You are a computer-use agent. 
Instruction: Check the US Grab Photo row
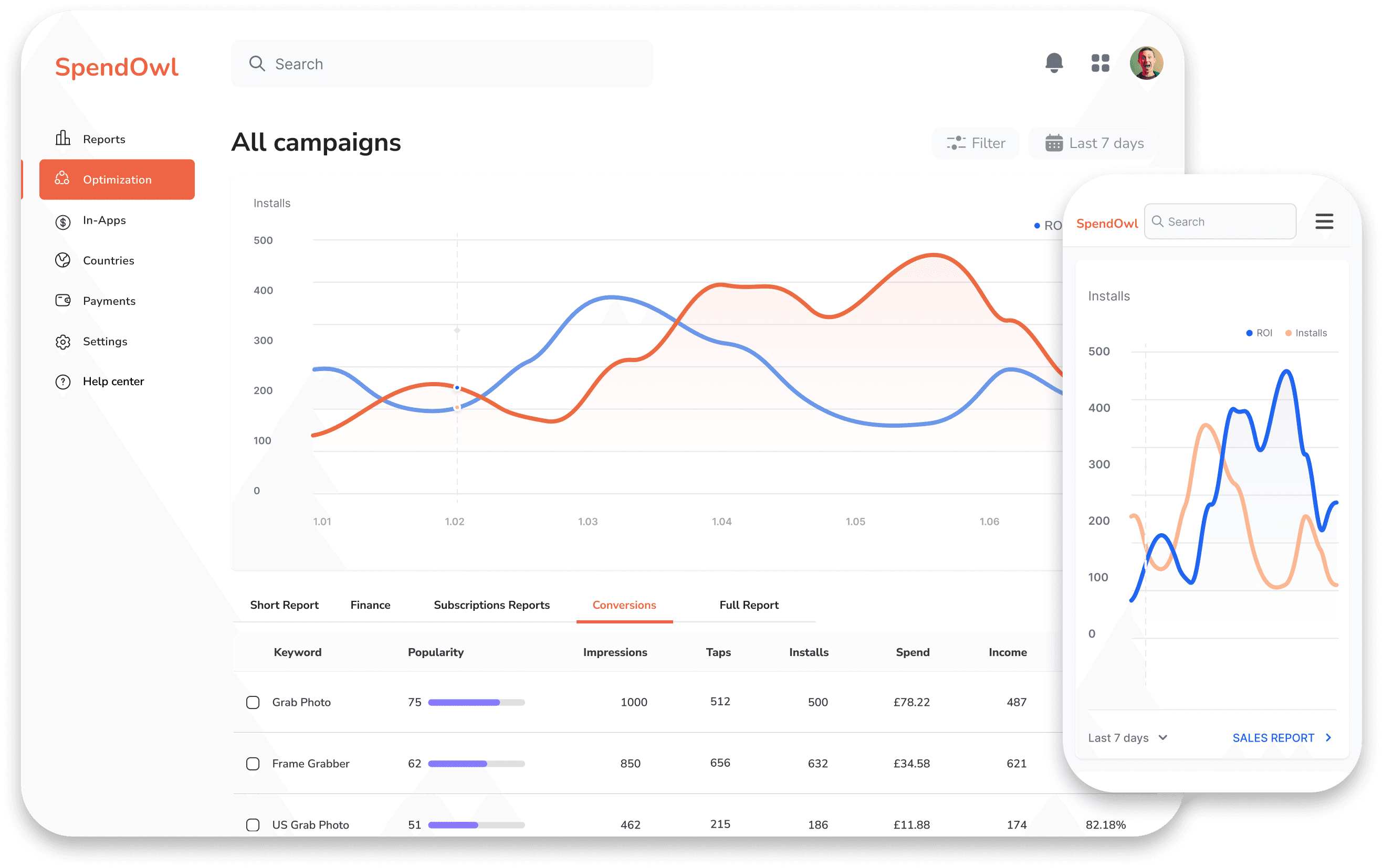253,825
